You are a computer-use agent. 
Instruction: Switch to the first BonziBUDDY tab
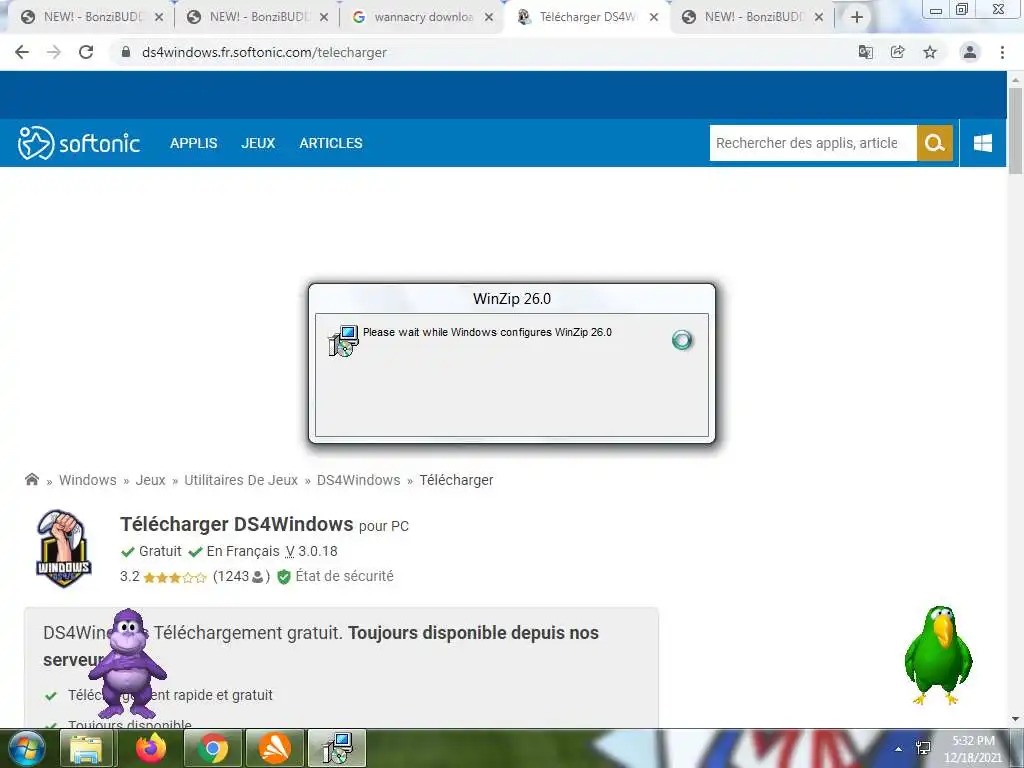point(91,17)
